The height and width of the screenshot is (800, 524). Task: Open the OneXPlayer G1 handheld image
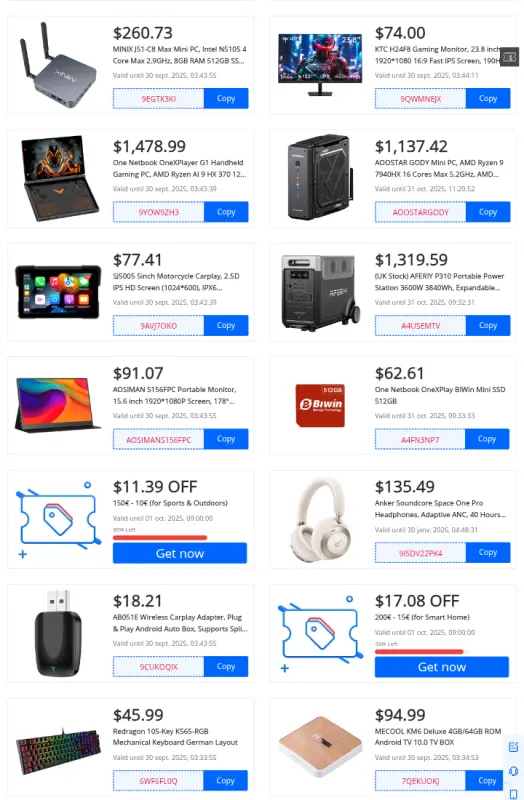tap(60, 178)
